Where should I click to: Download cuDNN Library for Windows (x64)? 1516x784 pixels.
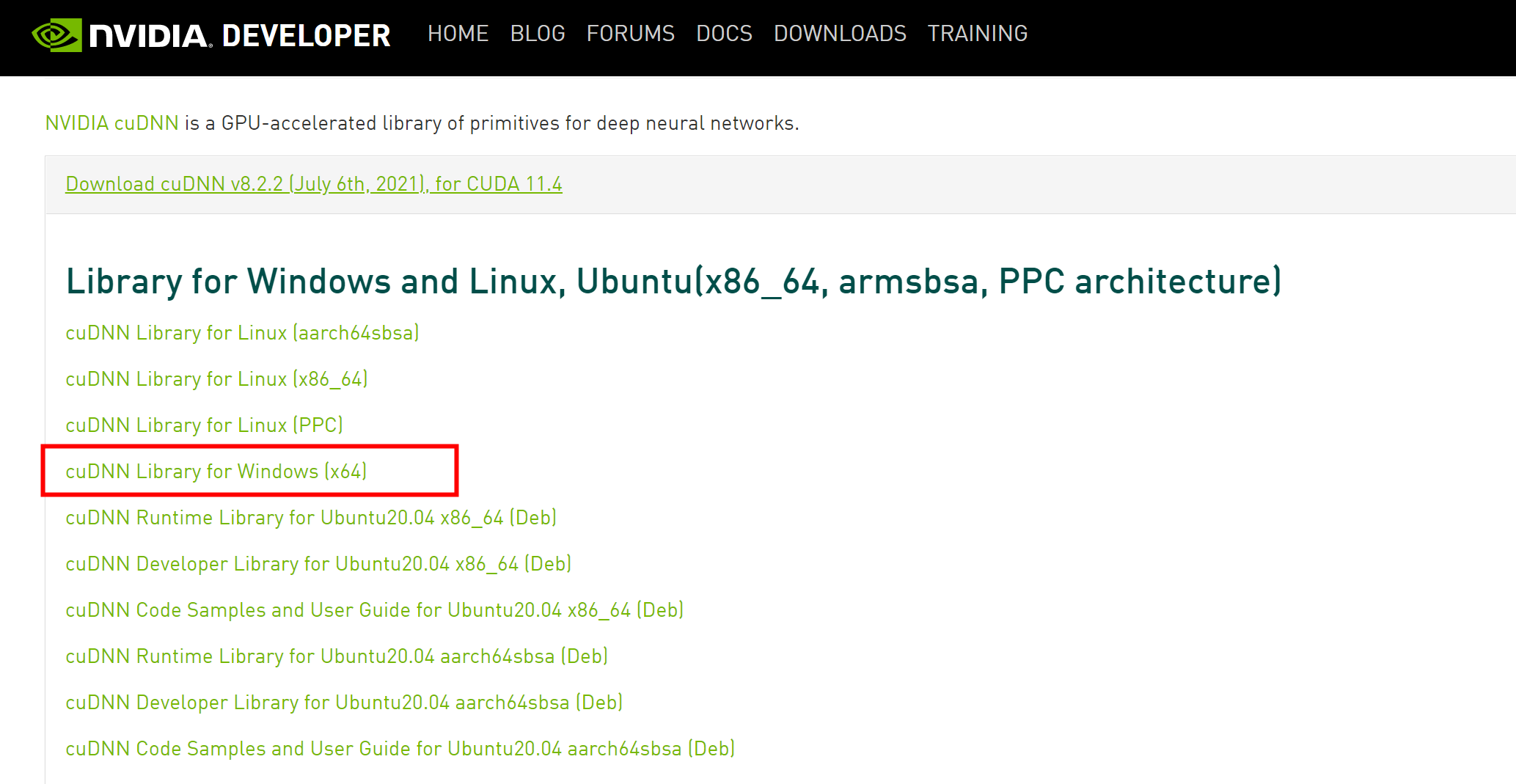point(216,472)
